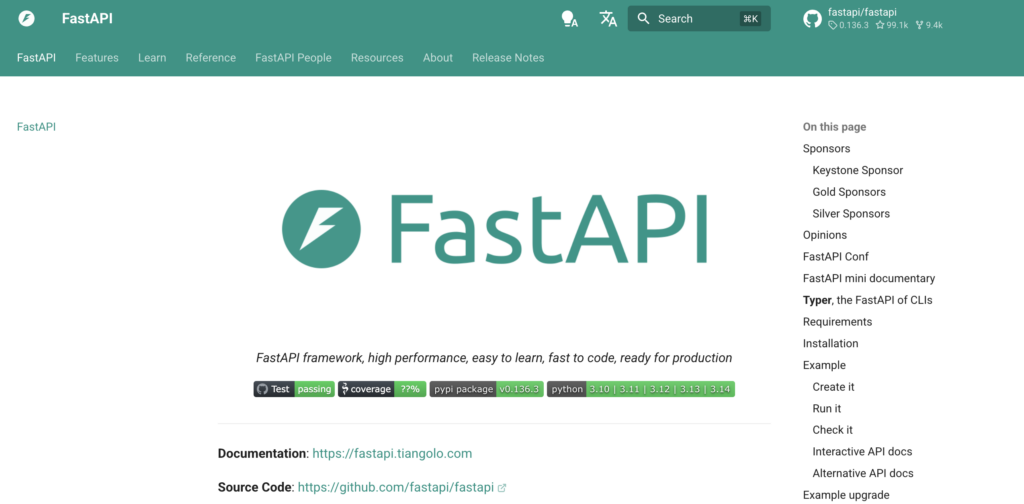The width and height of the screenshot is (1024, 504).
Task: Jump to Example section
Action: 824,365
